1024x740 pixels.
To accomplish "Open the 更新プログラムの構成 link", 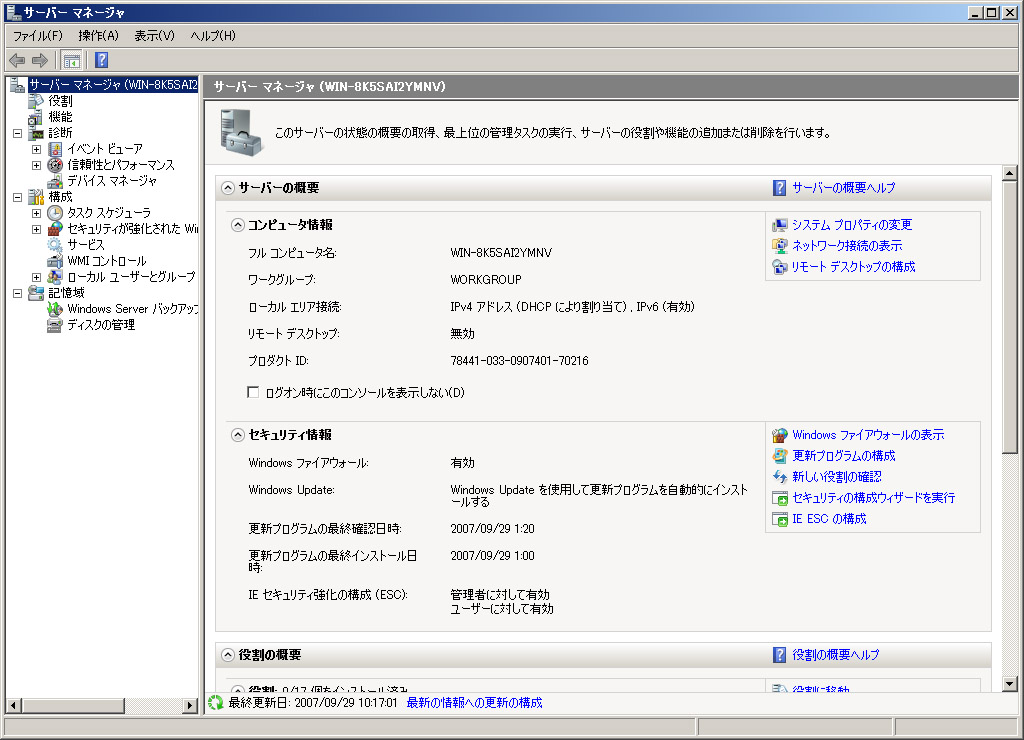I will click(844, 456).
